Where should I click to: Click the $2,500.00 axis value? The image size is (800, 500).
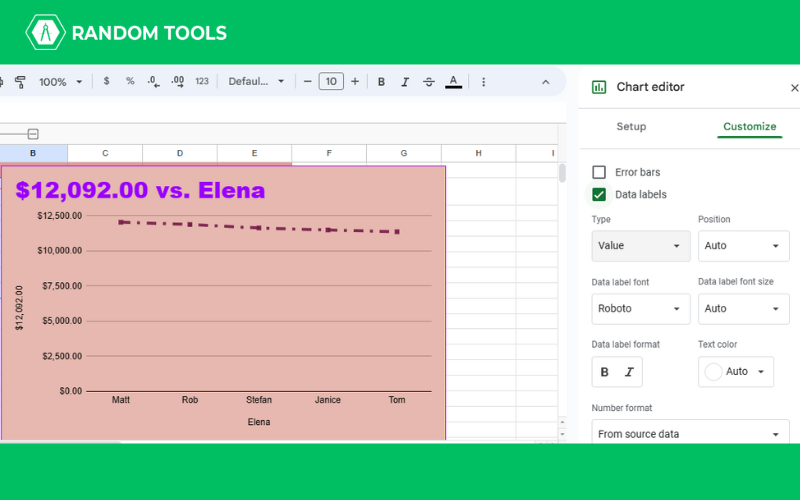[x=62, y=356]
